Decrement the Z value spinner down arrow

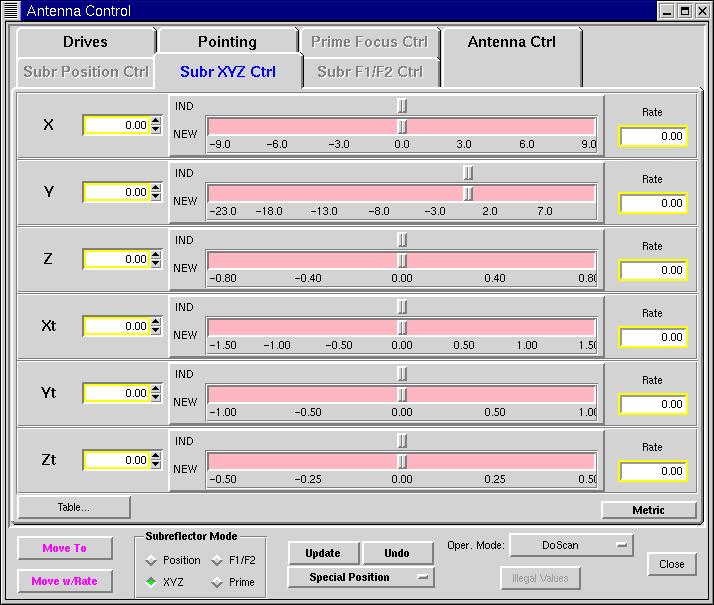(156, 263)
